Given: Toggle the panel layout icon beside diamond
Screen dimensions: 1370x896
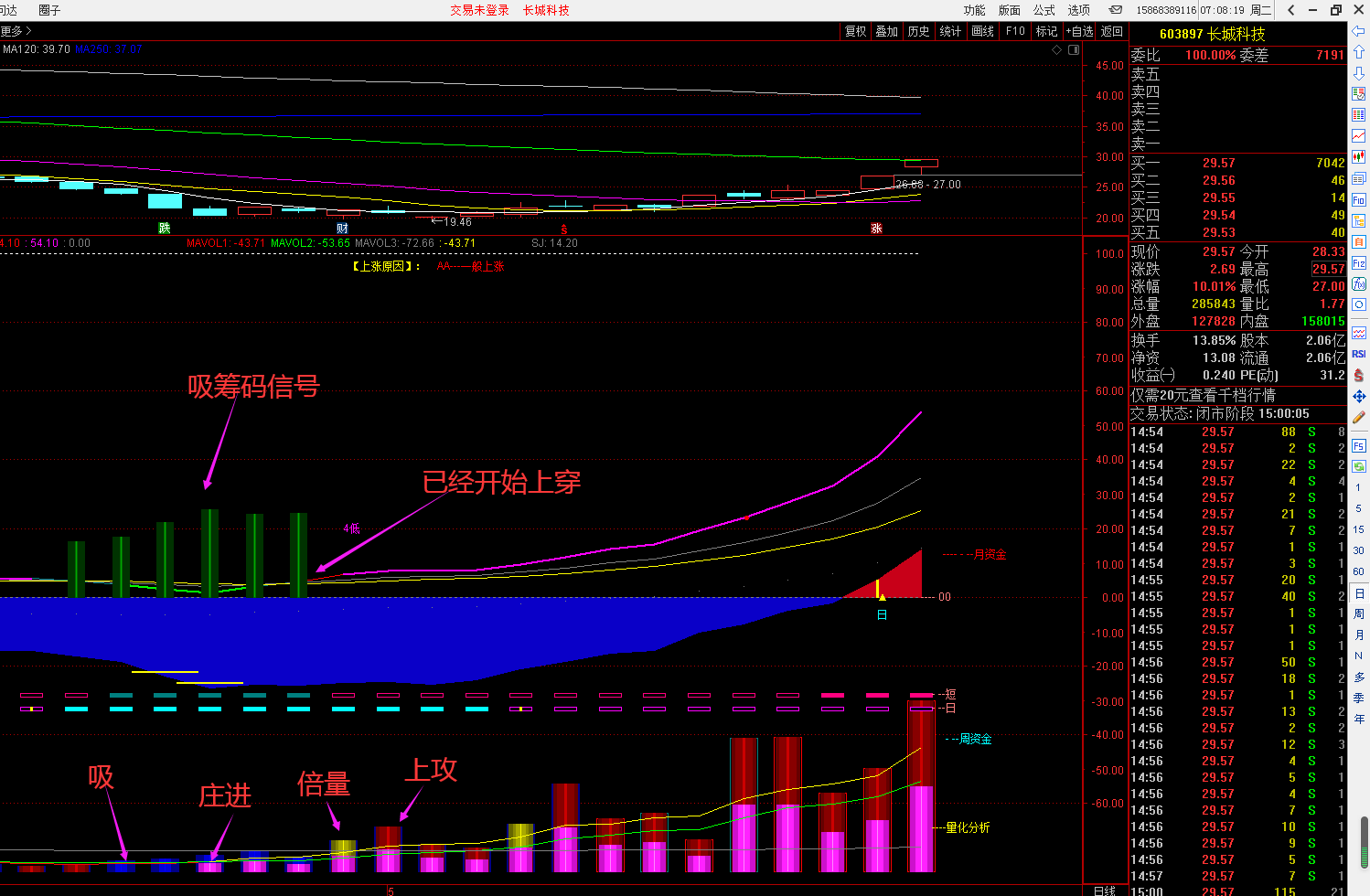Looking at the screenshot, I should coord(1074,49).
